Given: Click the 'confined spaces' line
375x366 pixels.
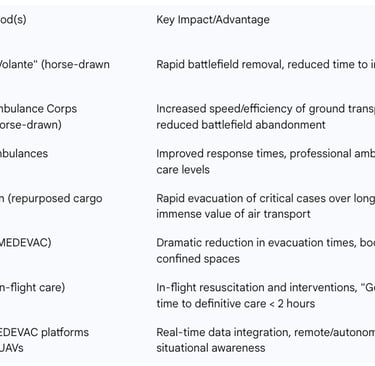Looking at the screenshot, I should coord(198,259).
